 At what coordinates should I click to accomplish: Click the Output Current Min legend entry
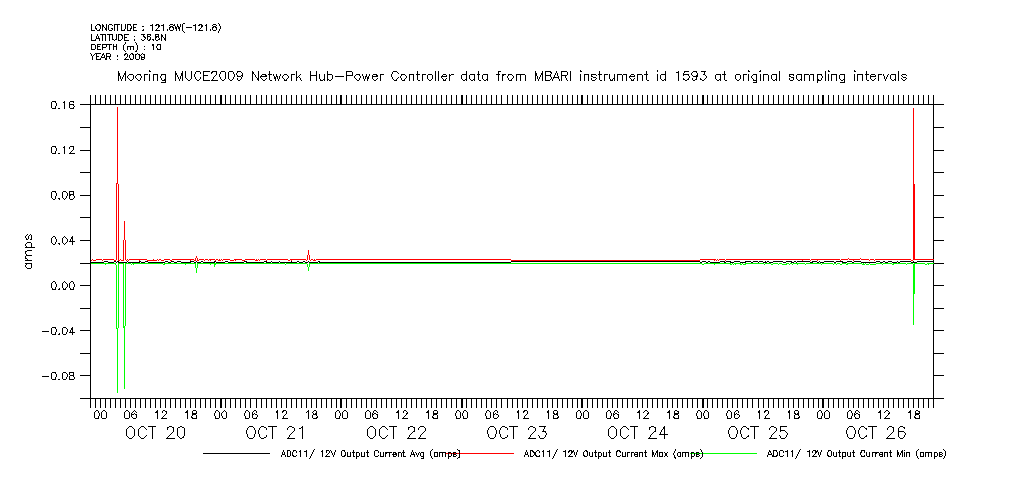(856, 454)
